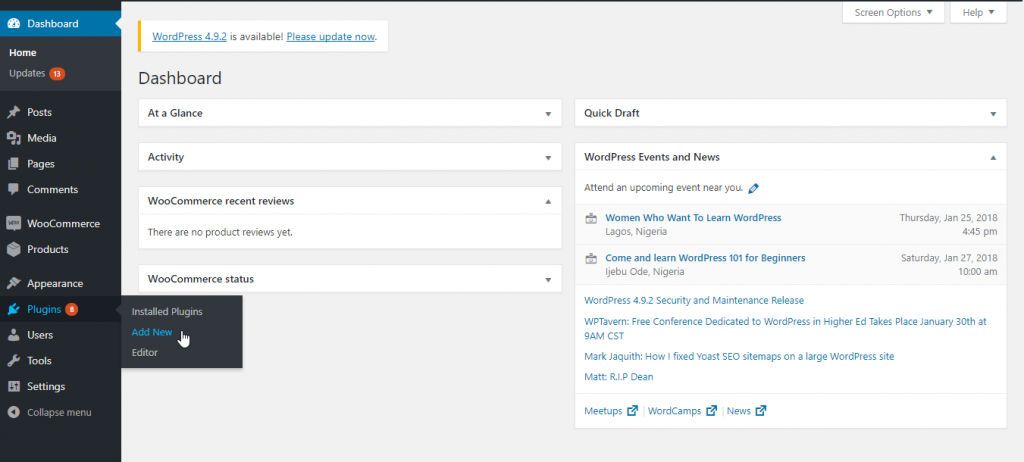The image size is (1024, 462).
Task: Click the Dashboard page heading text
Action: (180, 78)
